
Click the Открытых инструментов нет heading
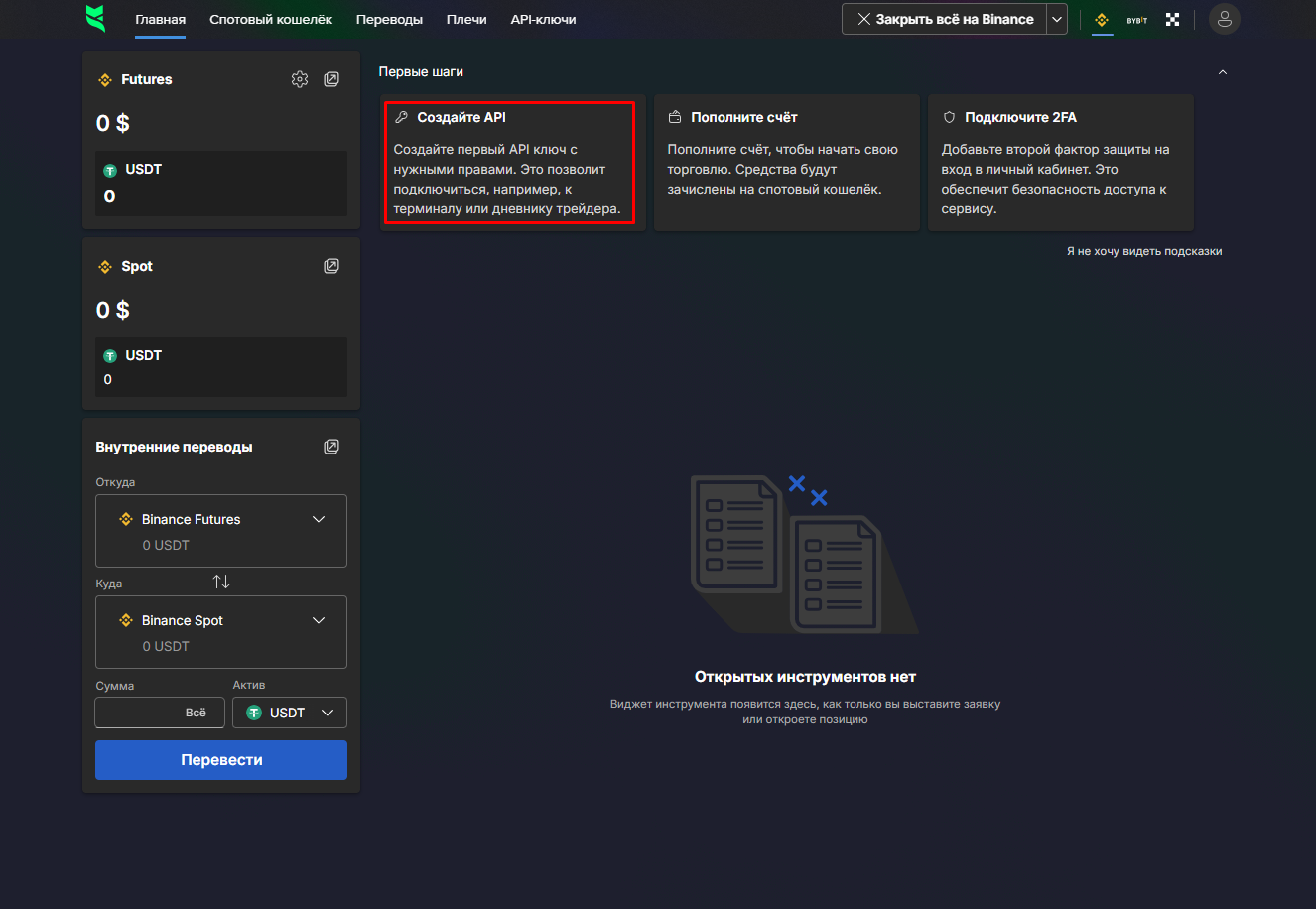805,677
